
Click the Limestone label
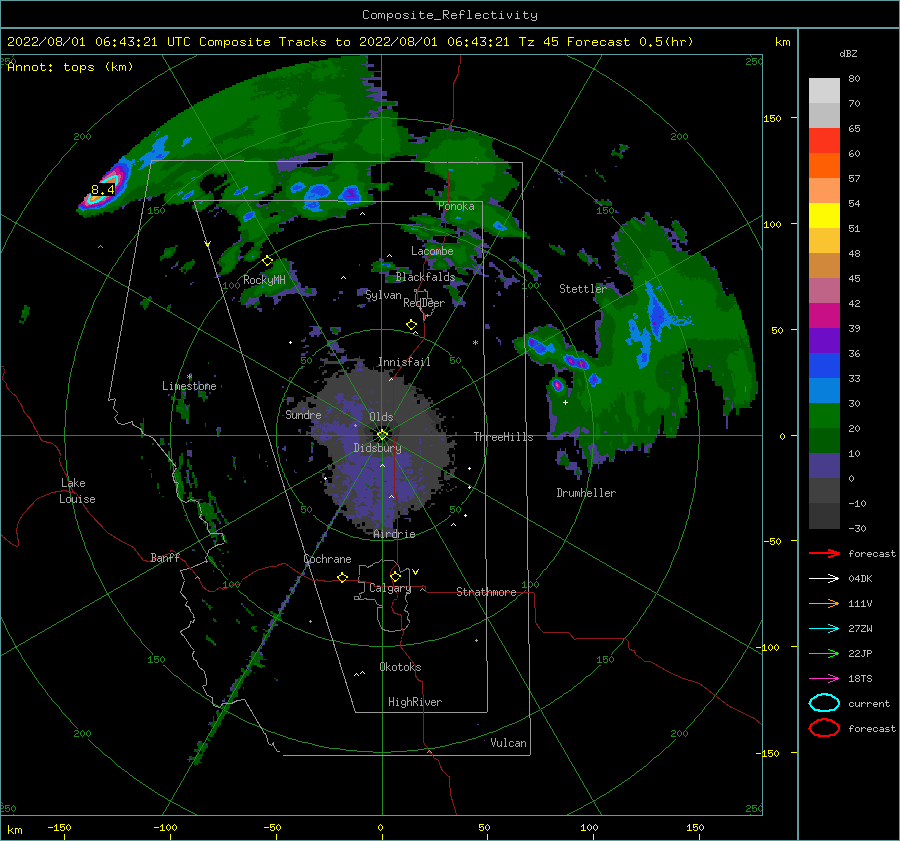189,386
